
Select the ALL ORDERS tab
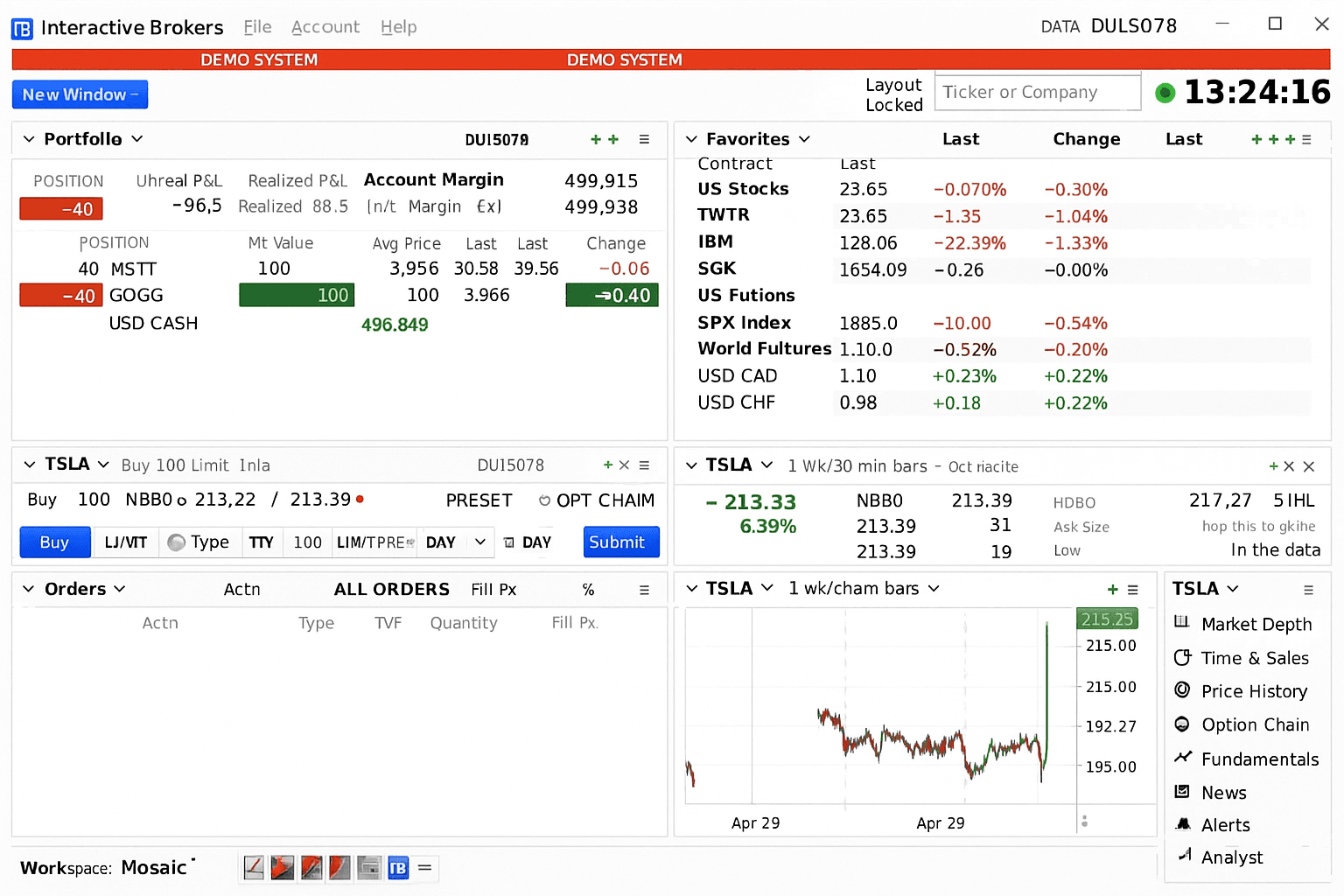392,590
